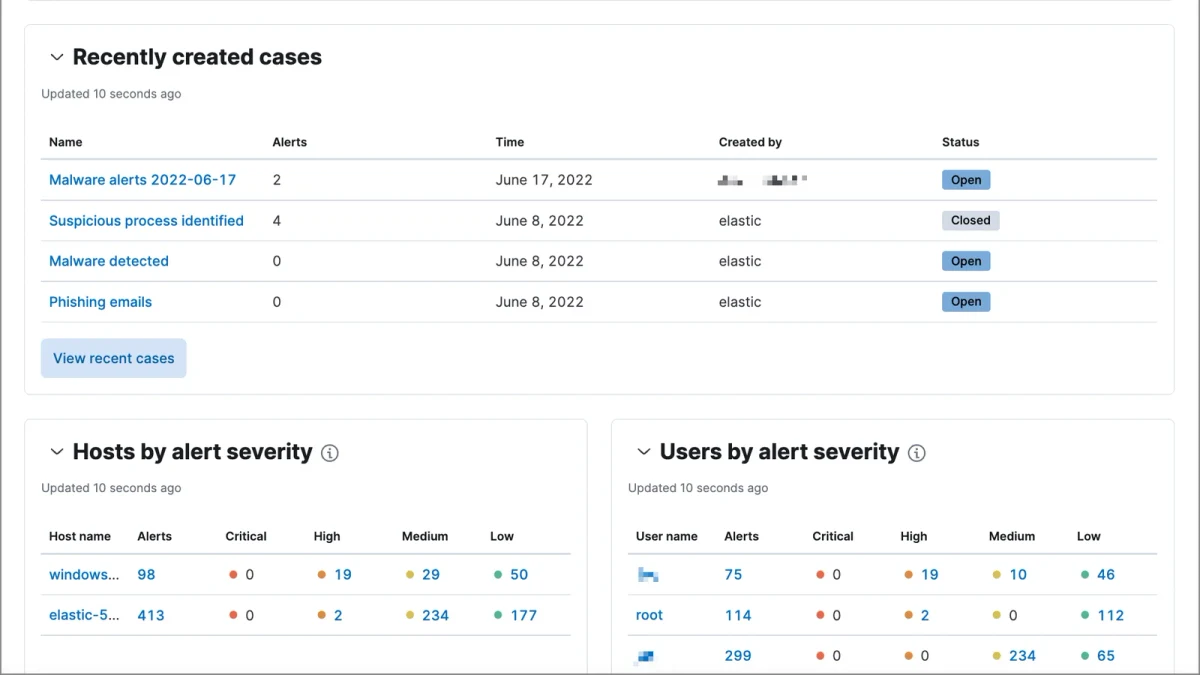Click Medium count 234 in the elastic-5 host row
The height and width of the screenshot is (675, 1200).
coord(435,616)
